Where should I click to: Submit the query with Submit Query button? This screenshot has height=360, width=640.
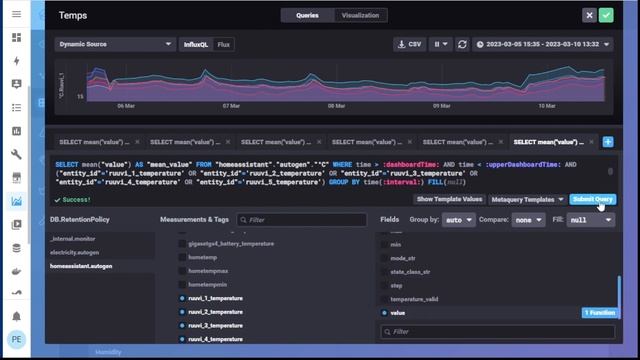tap(593, 199)
